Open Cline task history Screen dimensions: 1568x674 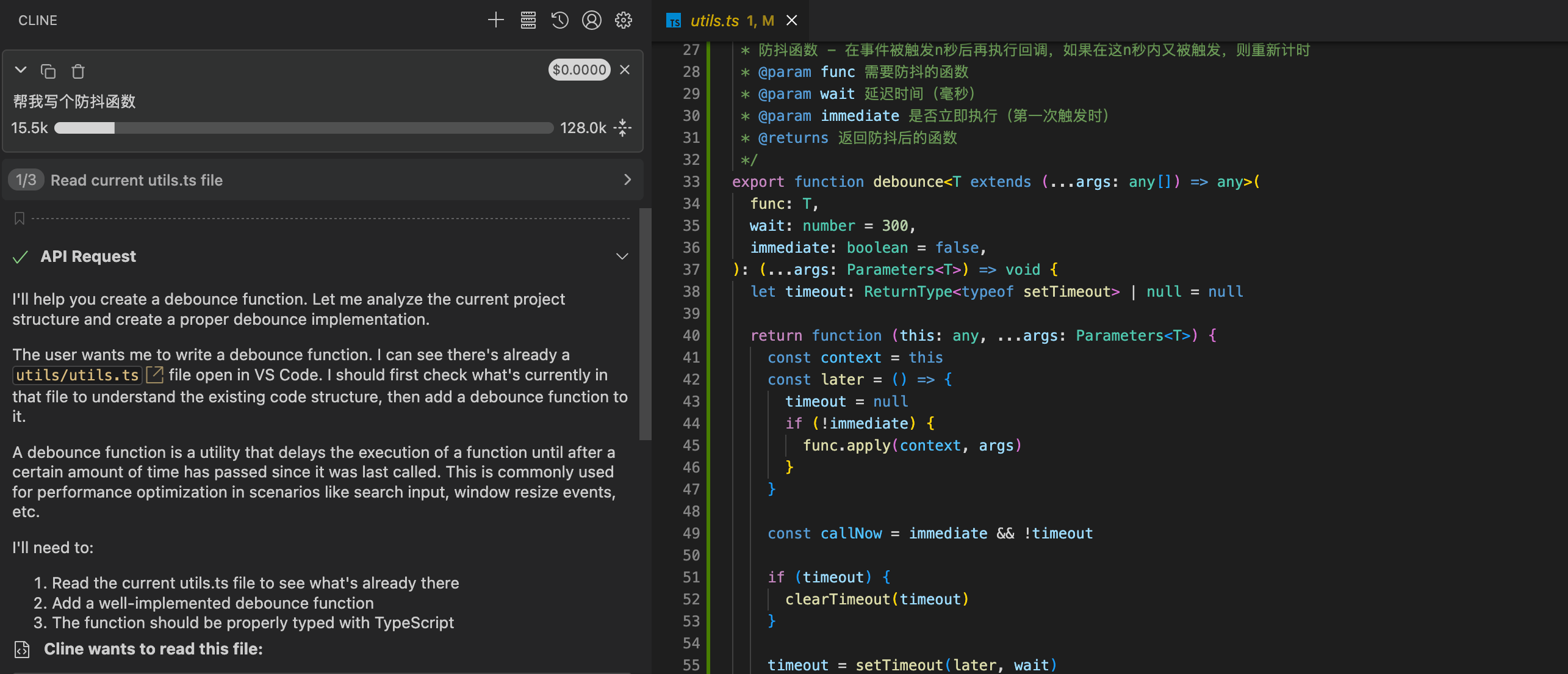559,20
